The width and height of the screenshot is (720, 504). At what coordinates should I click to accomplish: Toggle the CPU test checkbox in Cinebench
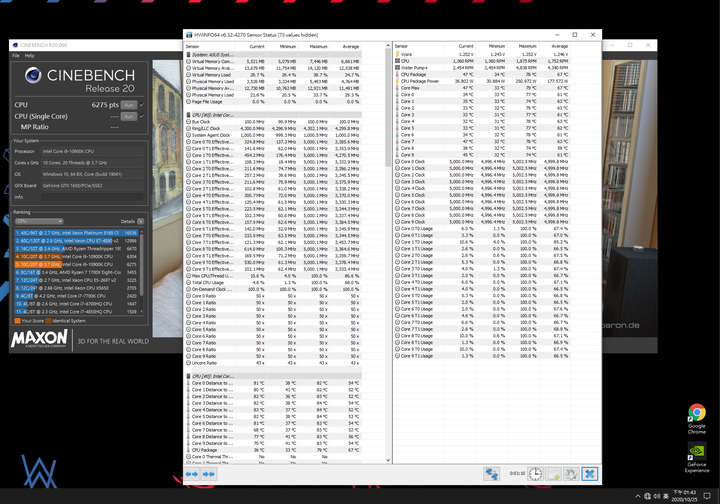click(x=142, y=105)
